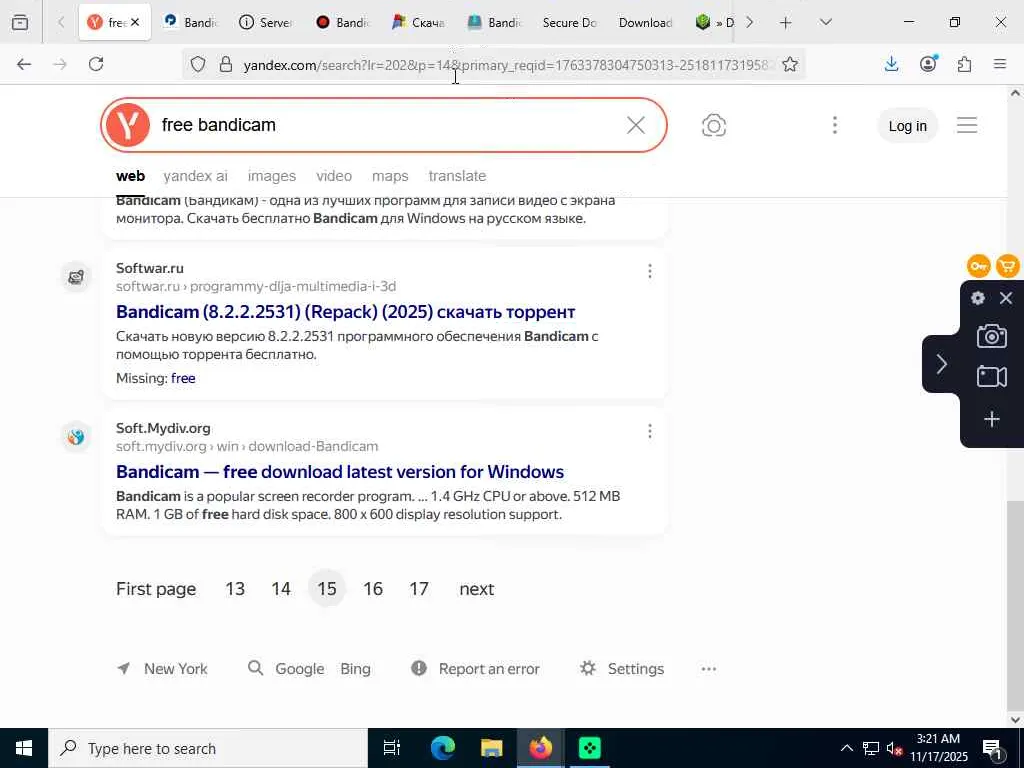The height and width of the screenshot is (768, 1024).
Task: Open the list all tabs dropdown
Action: click(x=825, y=23)
